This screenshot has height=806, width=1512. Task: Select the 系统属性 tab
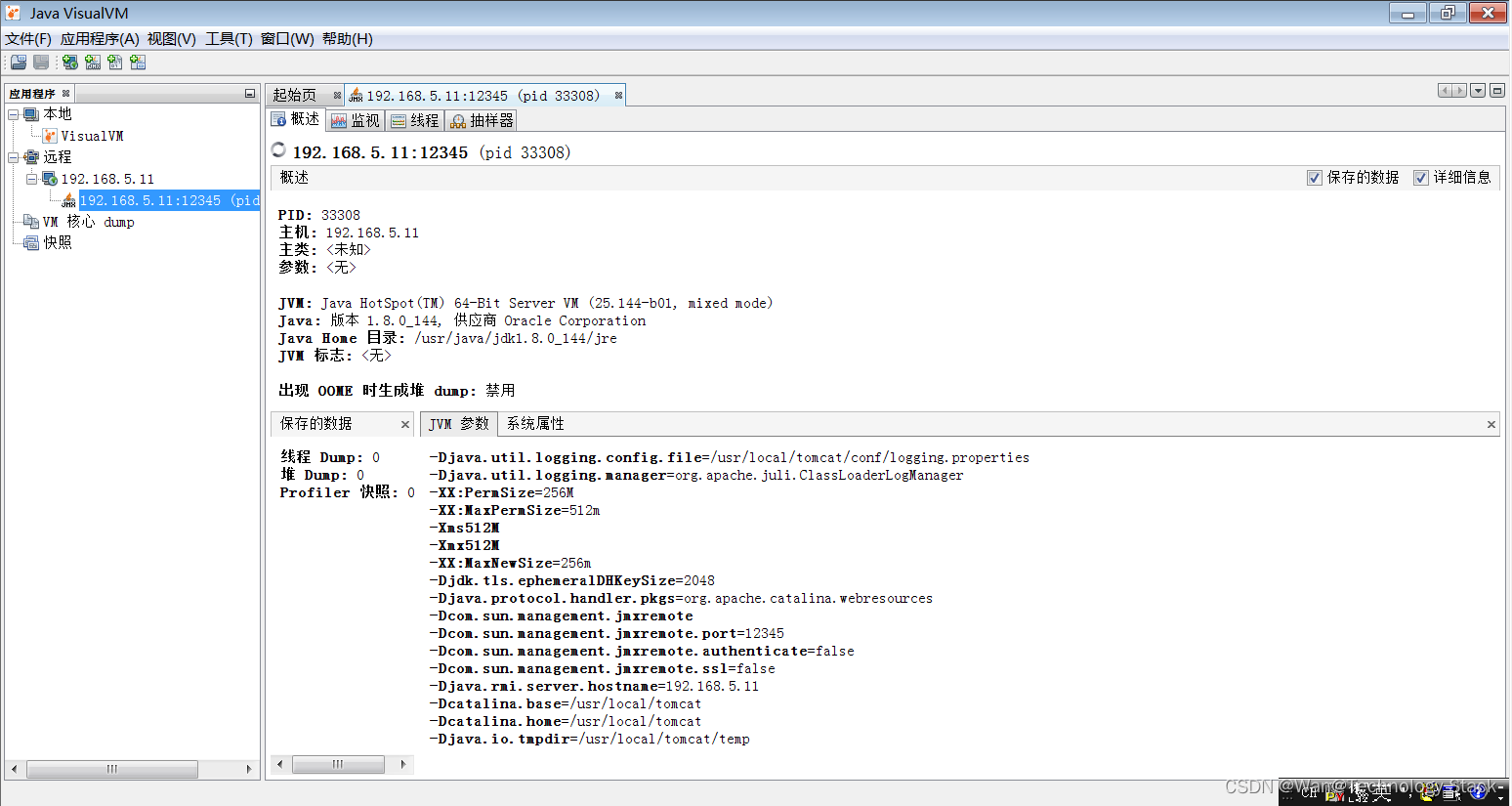coord(535,424)
